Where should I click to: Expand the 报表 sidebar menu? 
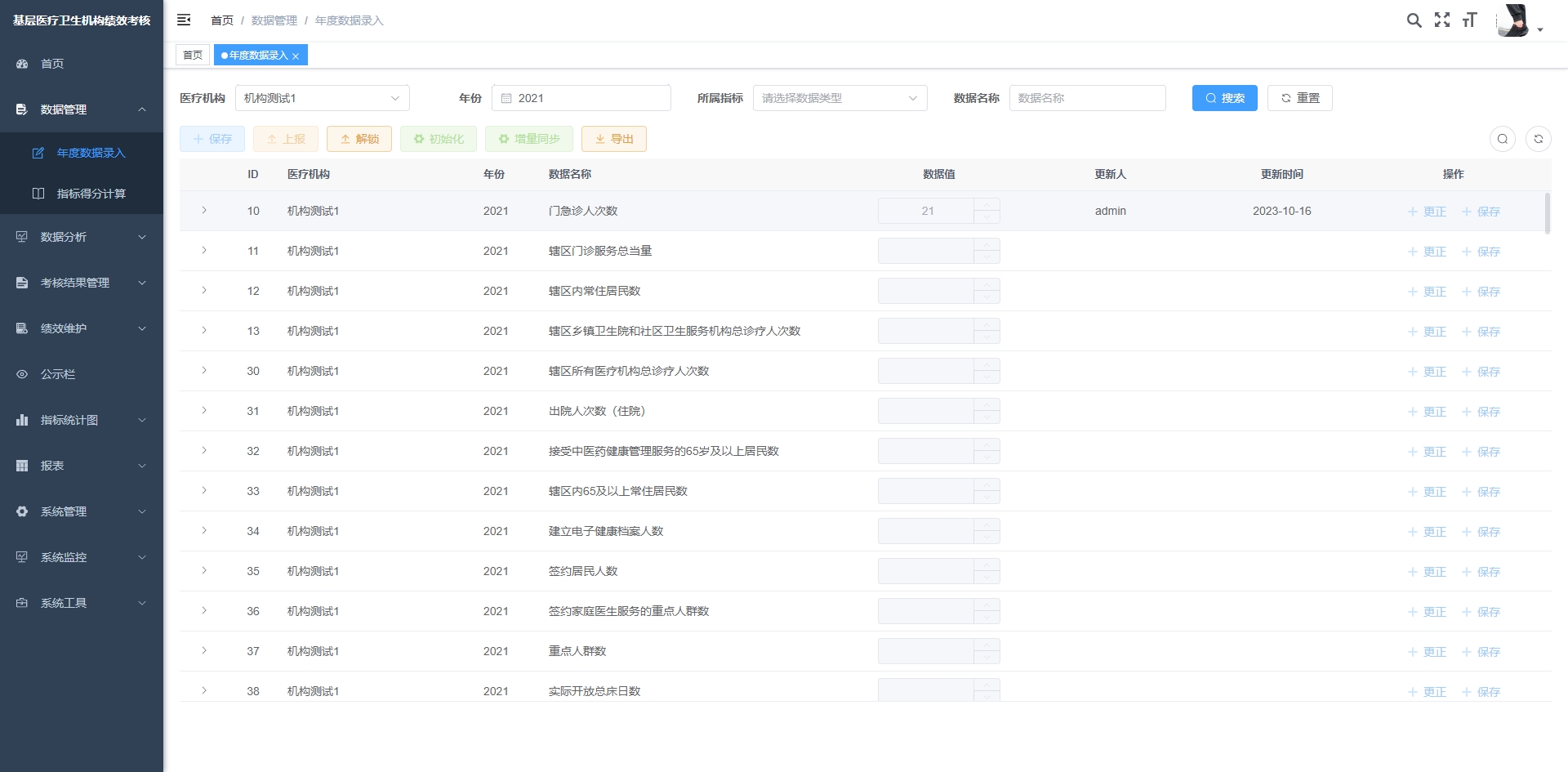click(x=82, y=466)
